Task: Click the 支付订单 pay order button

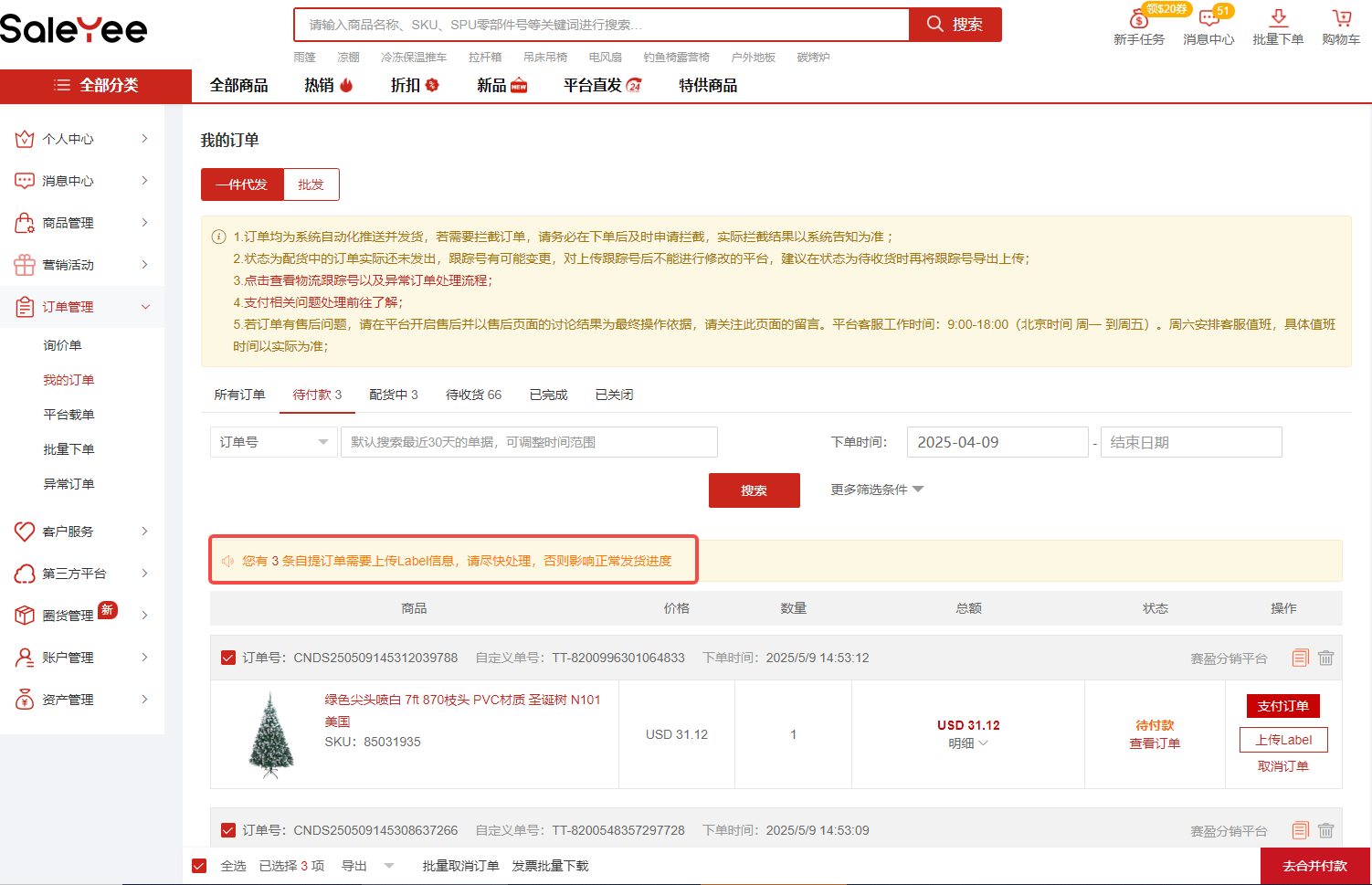Action: (x=1282, y=706)
